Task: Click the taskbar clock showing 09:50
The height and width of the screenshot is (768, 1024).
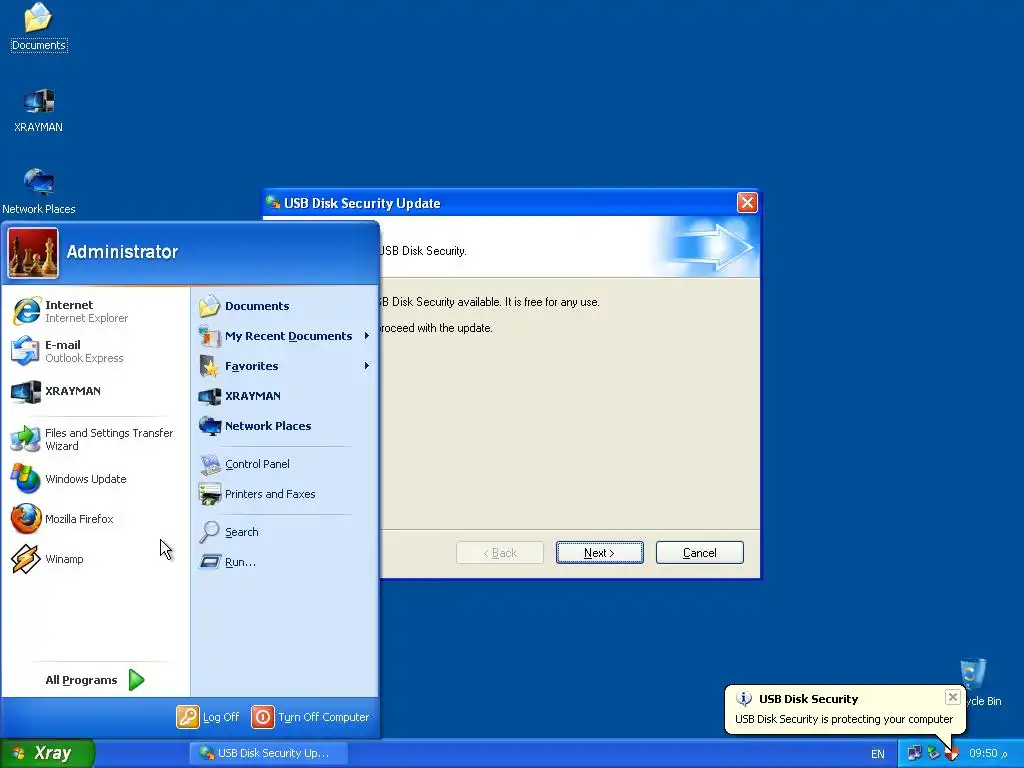Action: 987,754
